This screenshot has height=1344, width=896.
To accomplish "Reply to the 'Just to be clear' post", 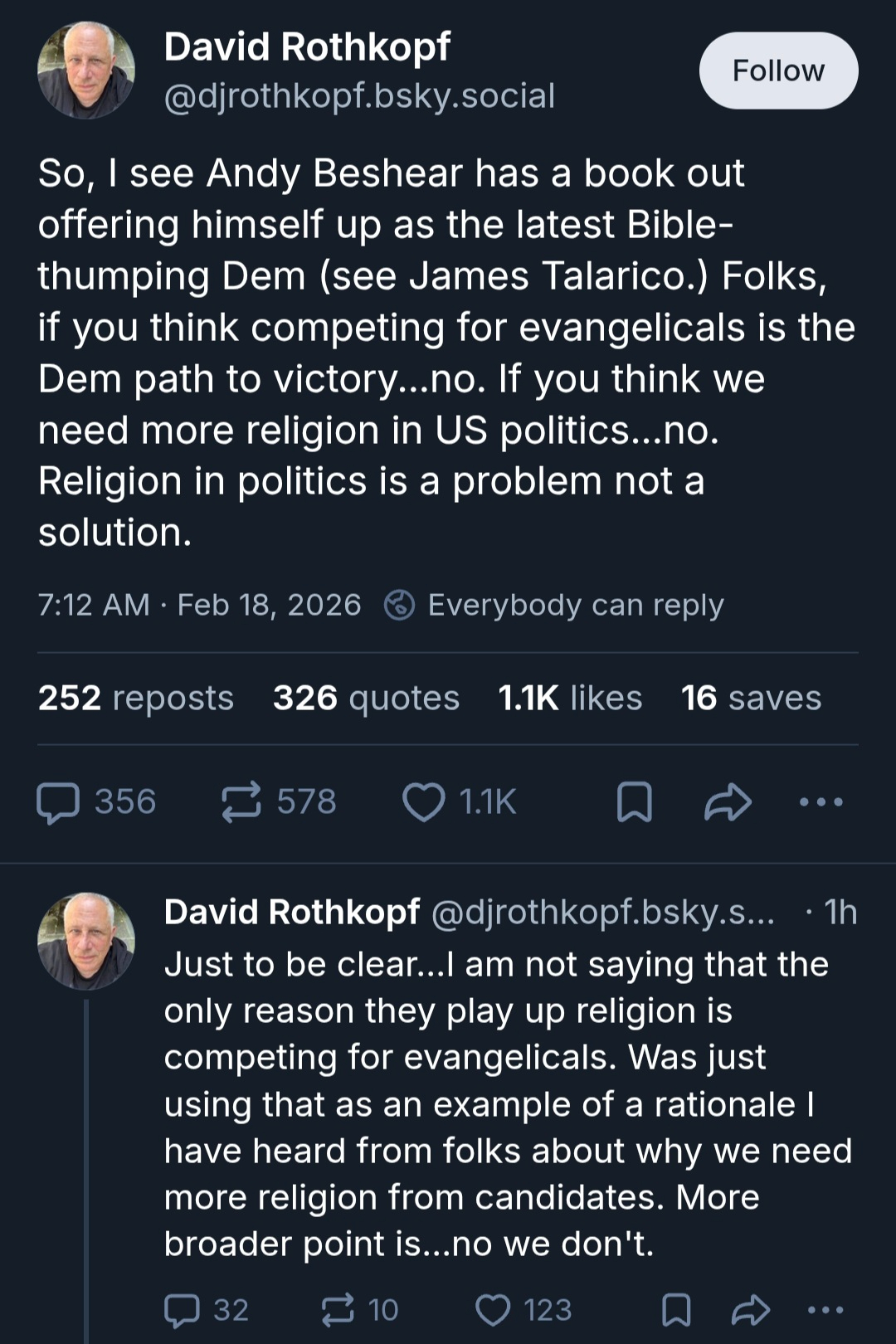I will [183, 1310].
